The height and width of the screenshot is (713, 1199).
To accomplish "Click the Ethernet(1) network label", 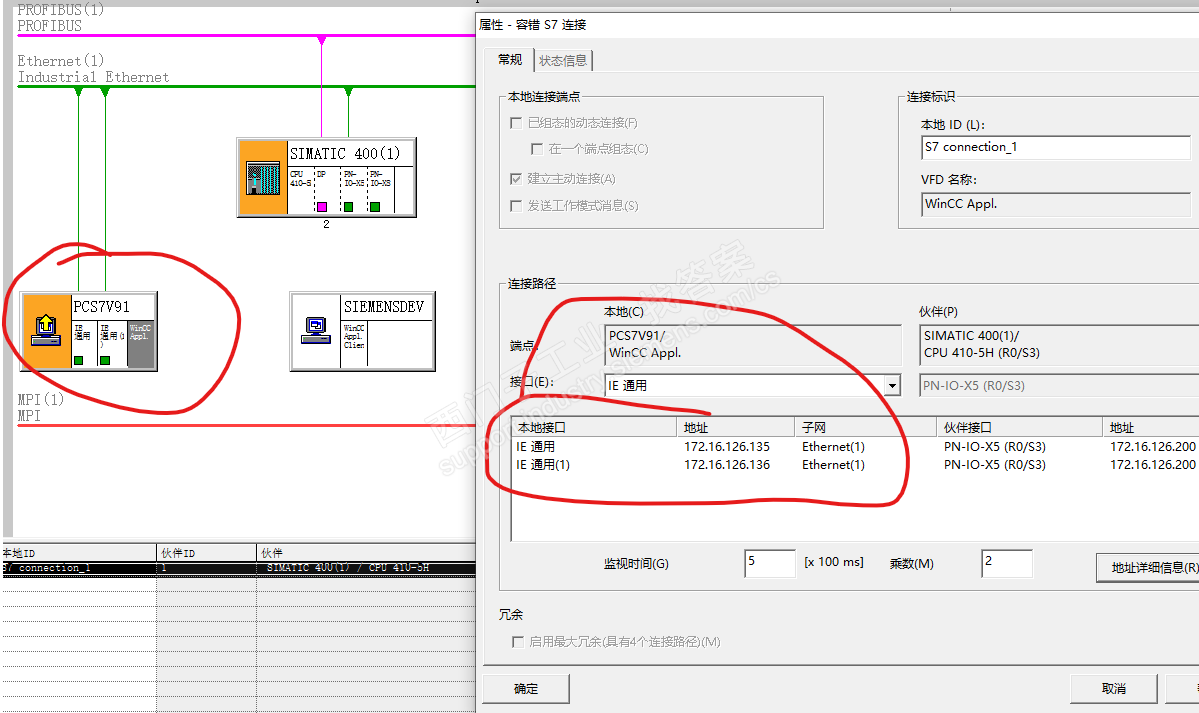I will 60,60.
